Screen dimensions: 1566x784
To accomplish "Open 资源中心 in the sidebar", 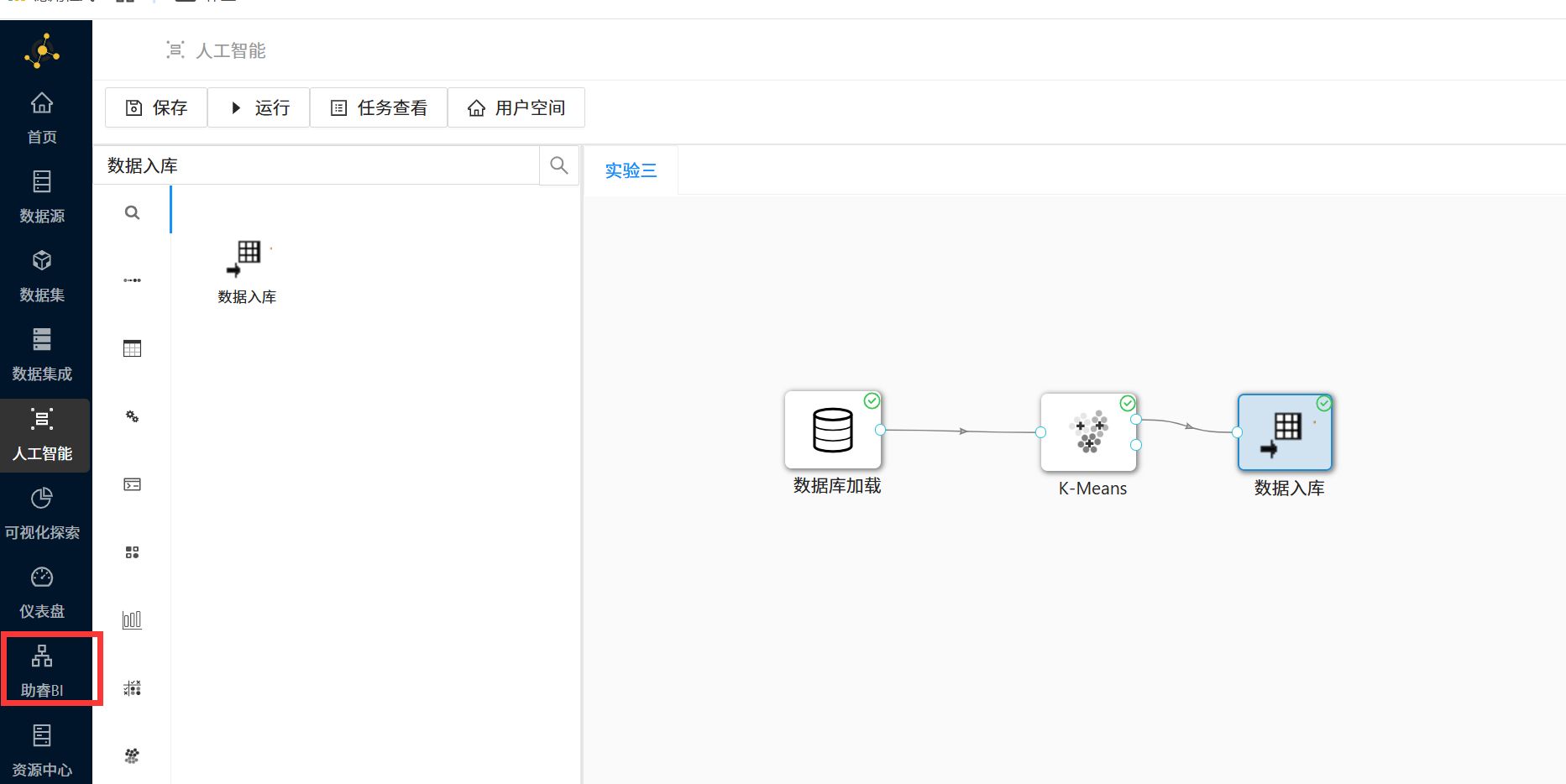I will click(42, 751).
